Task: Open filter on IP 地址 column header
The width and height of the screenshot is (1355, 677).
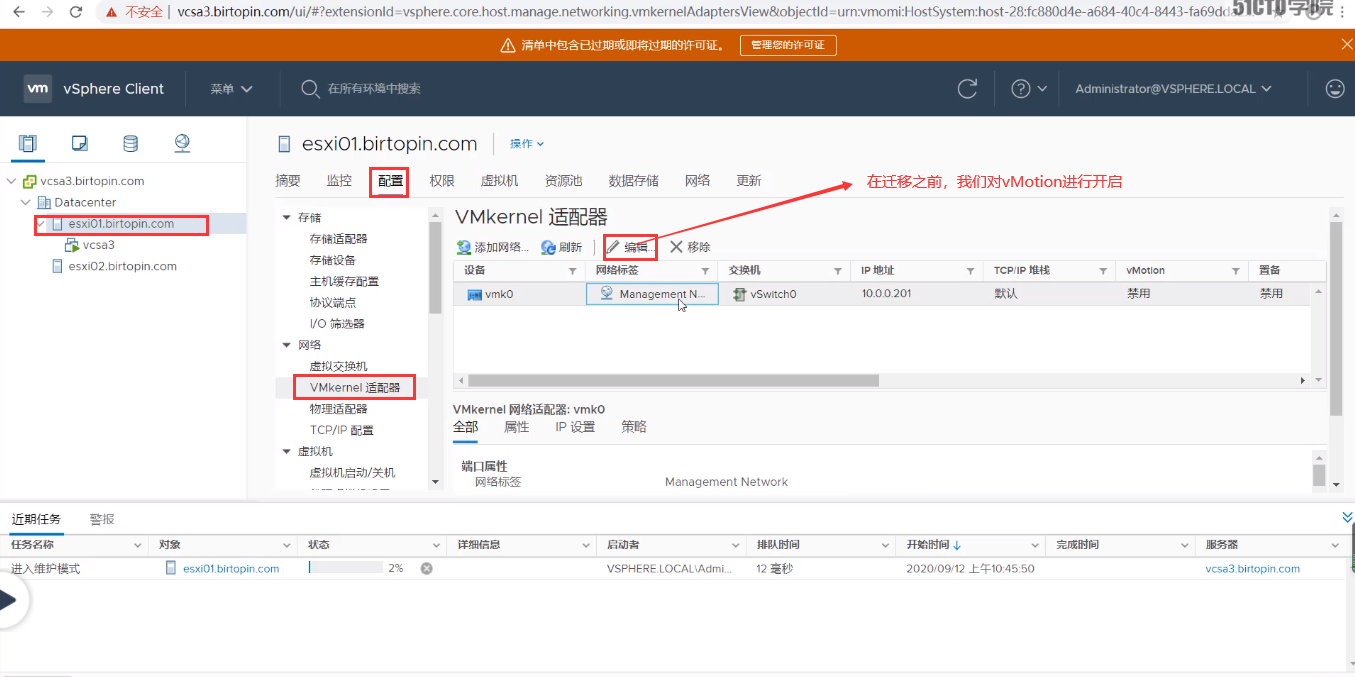Action: coord(970,271)
